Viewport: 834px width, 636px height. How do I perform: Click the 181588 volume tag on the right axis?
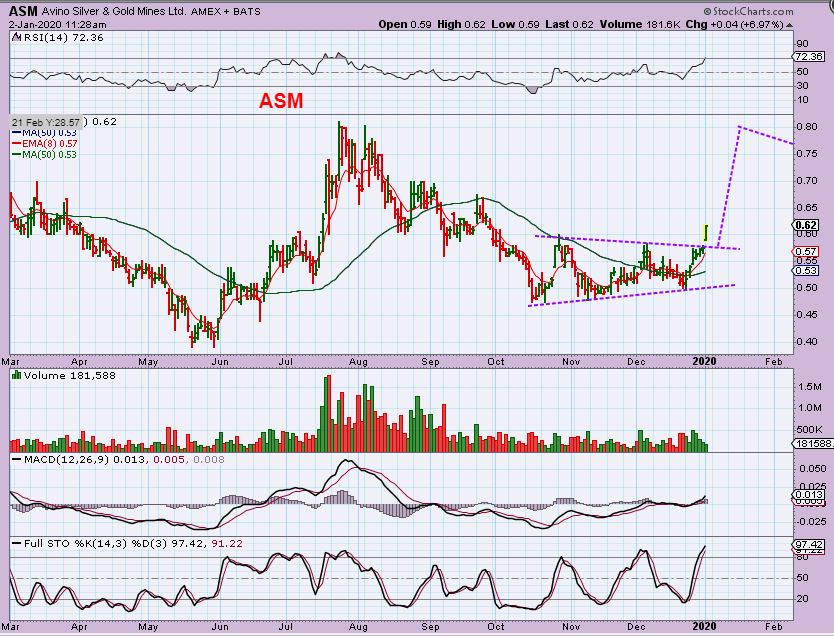[x=813, y=443]
